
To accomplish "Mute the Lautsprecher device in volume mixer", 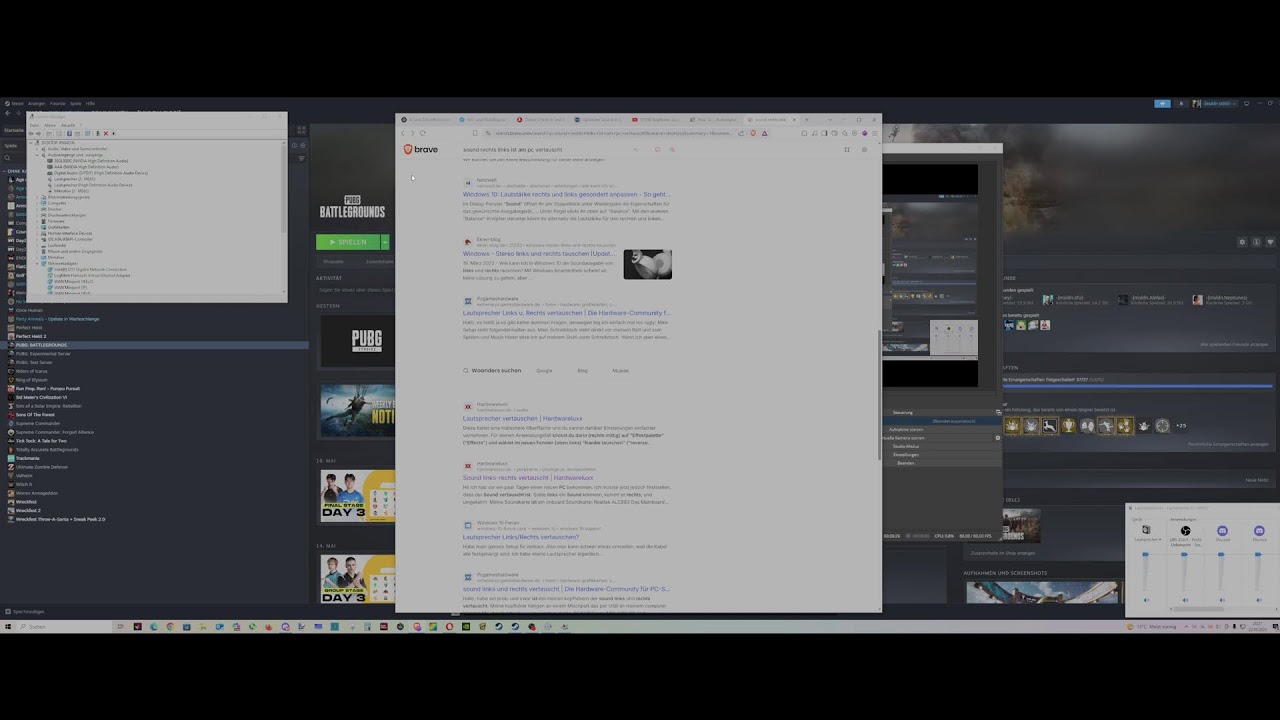I will pyautogui.click(x=1146, y=600).
